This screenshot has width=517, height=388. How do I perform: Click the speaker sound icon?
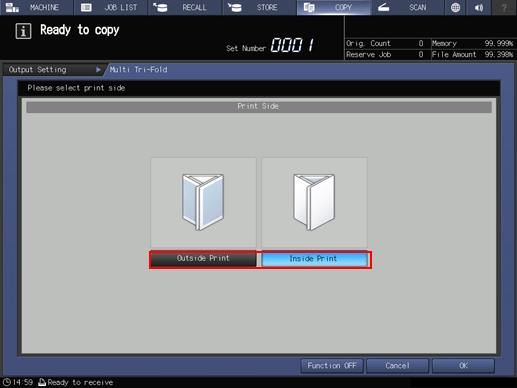pos(479,7)
